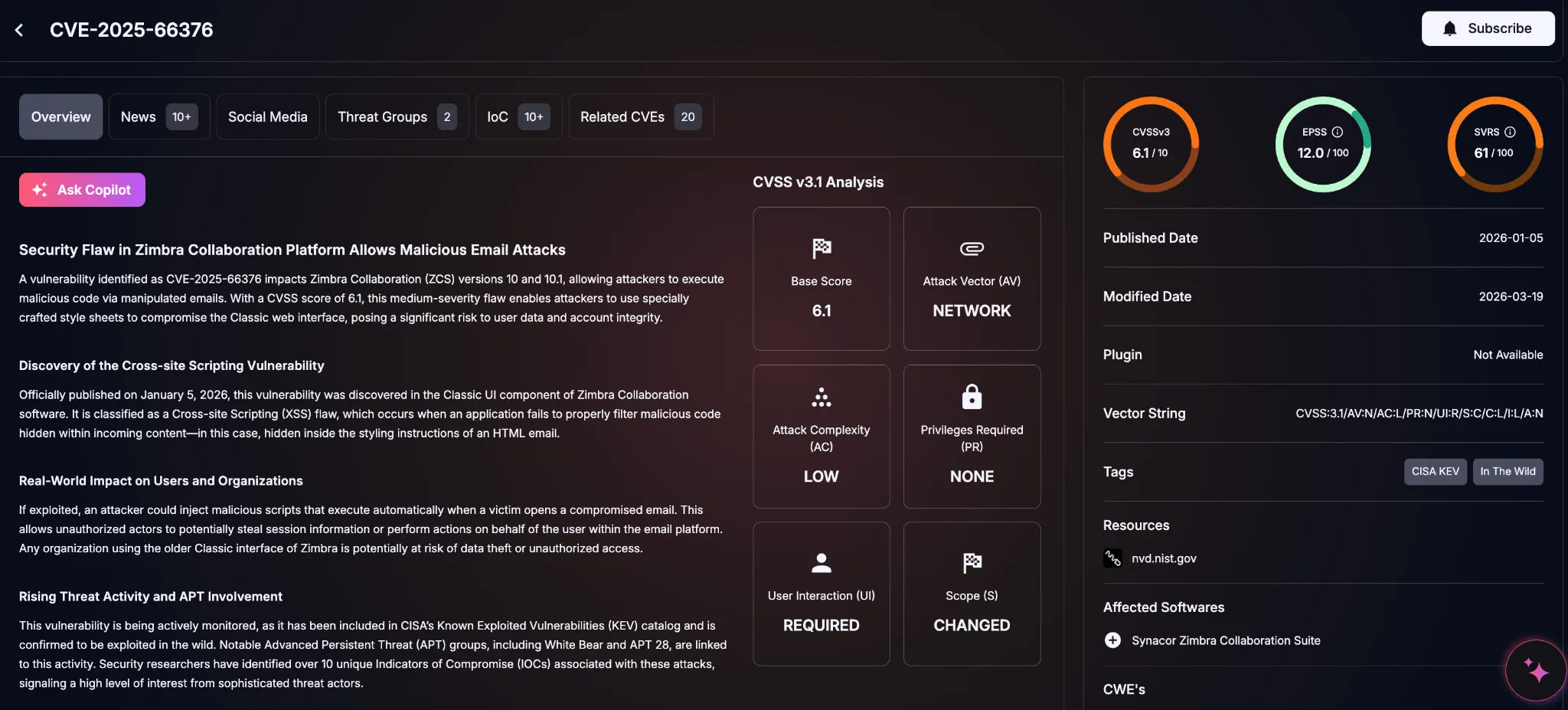Image resolution: width=1568 pixels, height=710 pixels.
Task: Click the User Interaction person icon
Action: pyautogui.click(x=822, y=563)
